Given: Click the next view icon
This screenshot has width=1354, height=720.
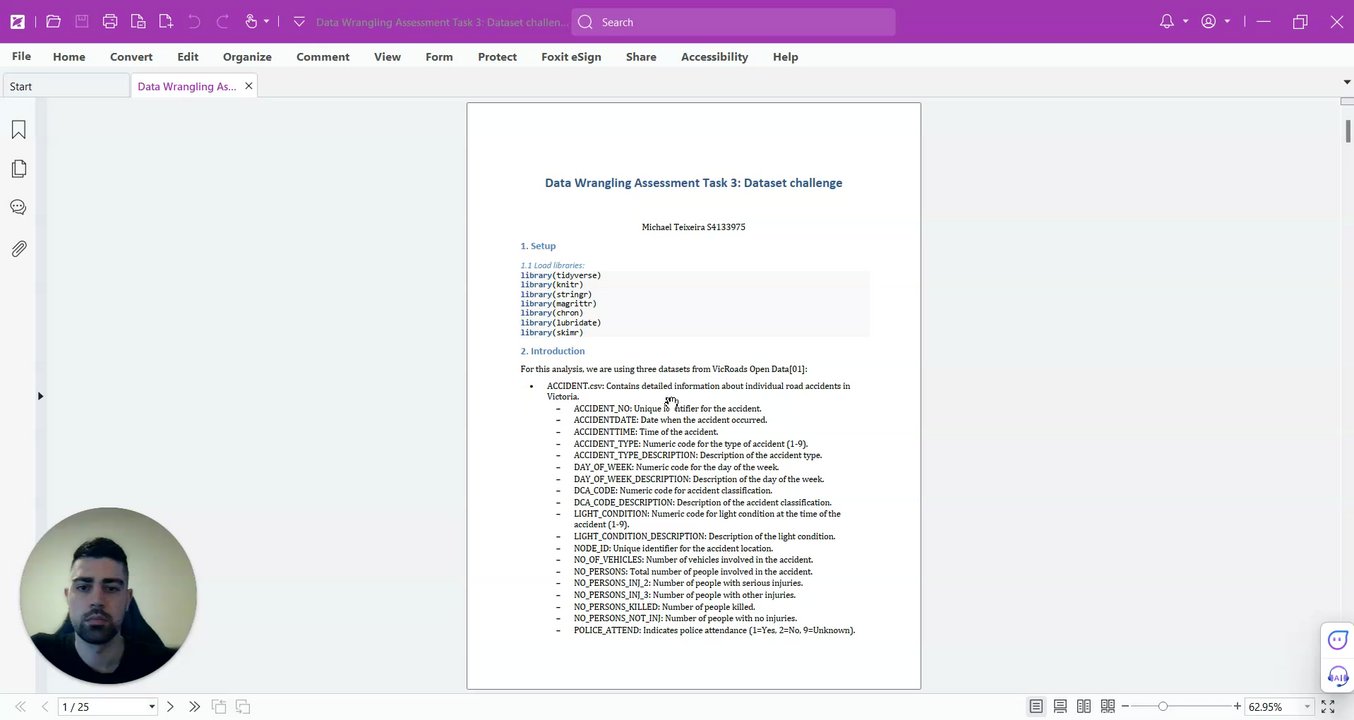Looking at the screenshot, I should pyautogui.click(x=243, y=707).
